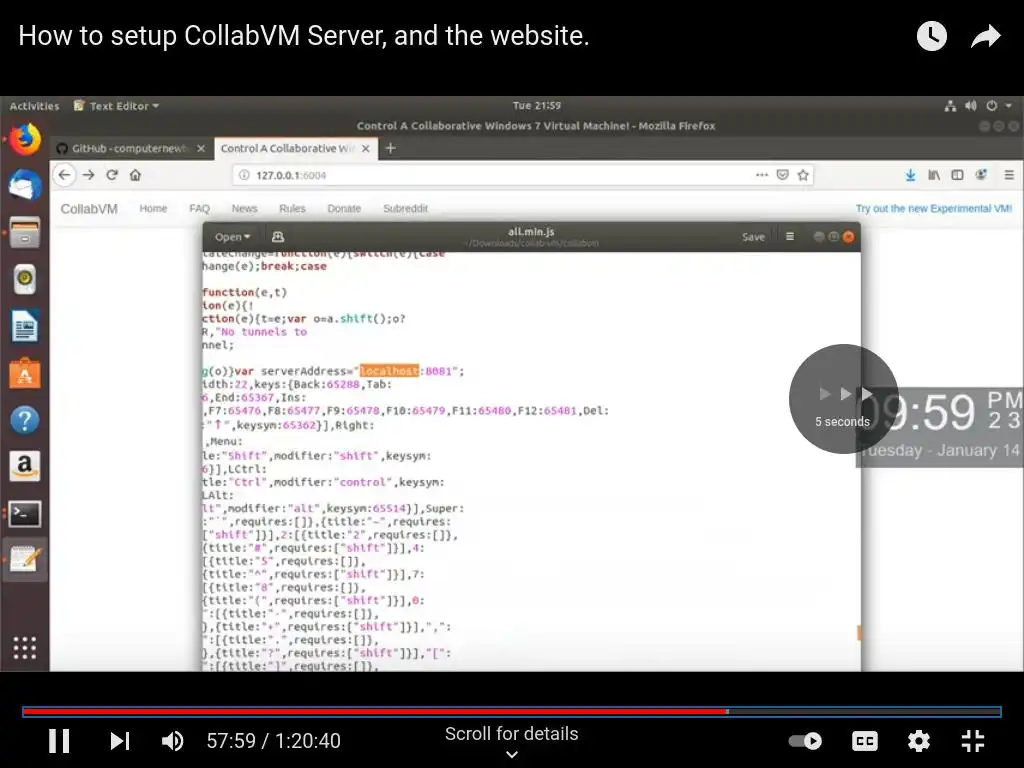Pause the video with the pause button

(x=59, y=741)
